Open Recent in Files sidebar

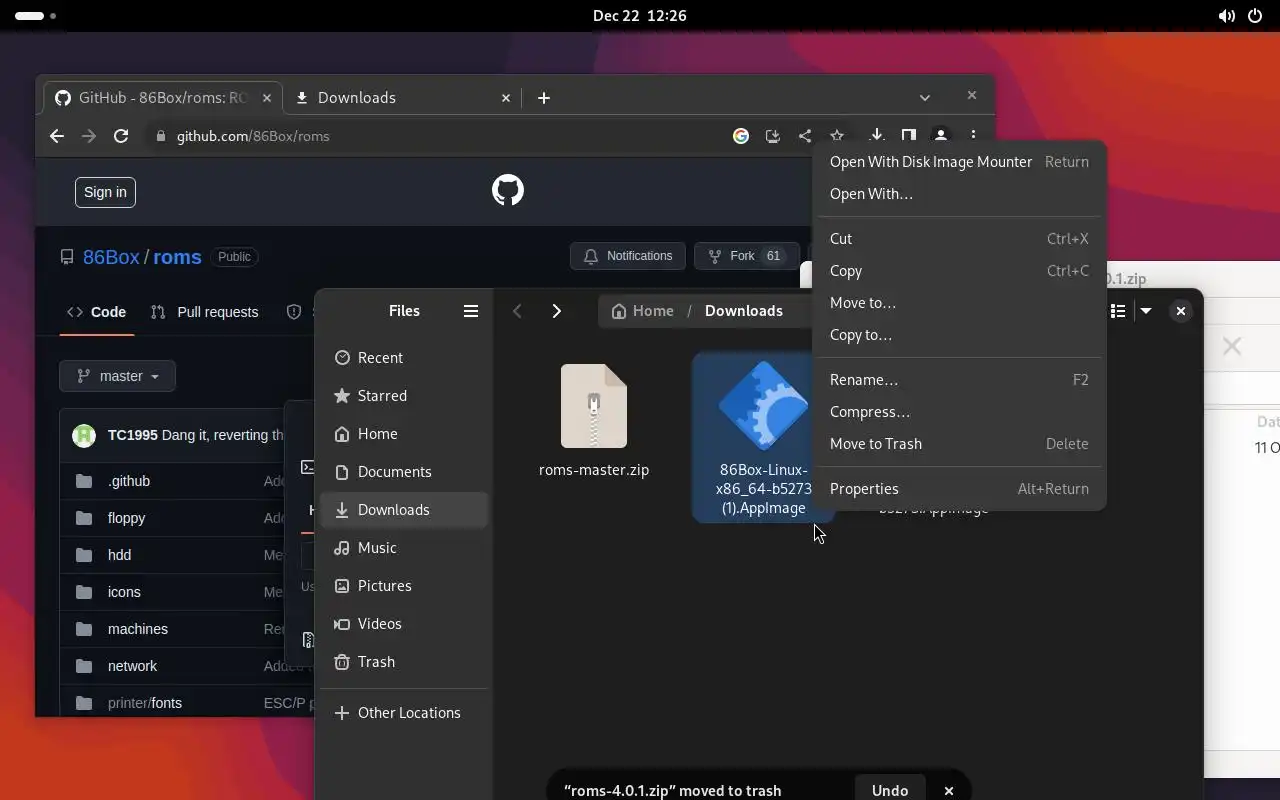tap(404, 358)
